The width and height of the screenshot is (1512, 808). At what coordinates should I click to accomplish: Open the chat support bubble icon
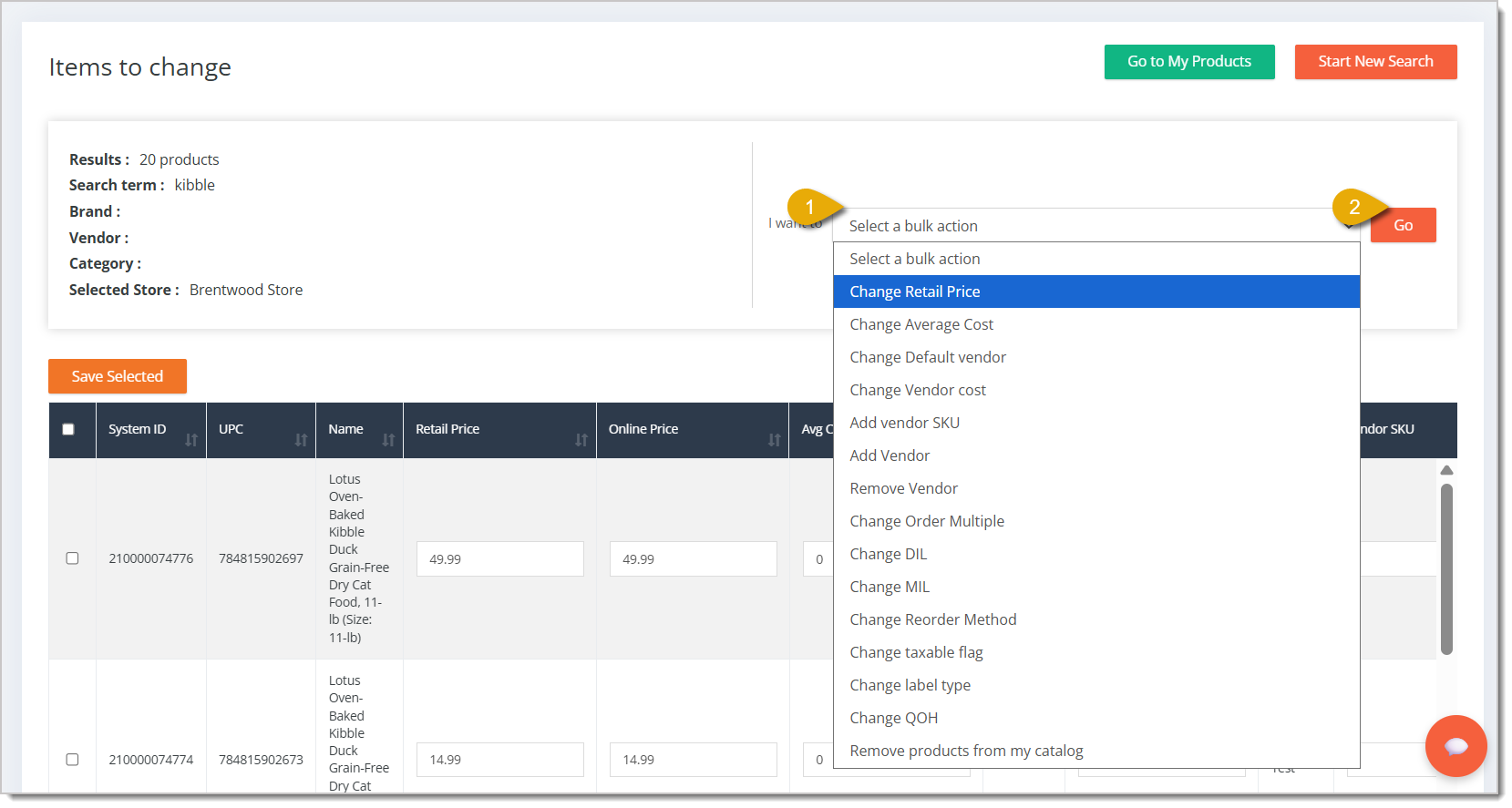click(1455, 746)
